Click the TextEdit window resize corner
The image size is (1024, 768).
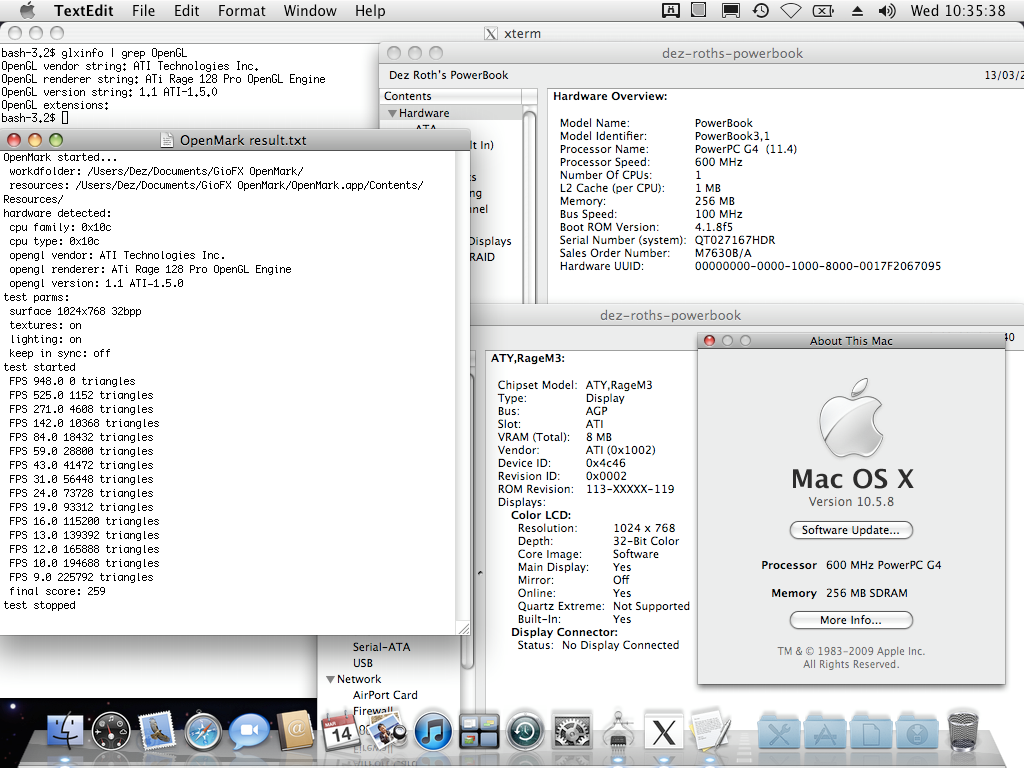pos(464,628)
